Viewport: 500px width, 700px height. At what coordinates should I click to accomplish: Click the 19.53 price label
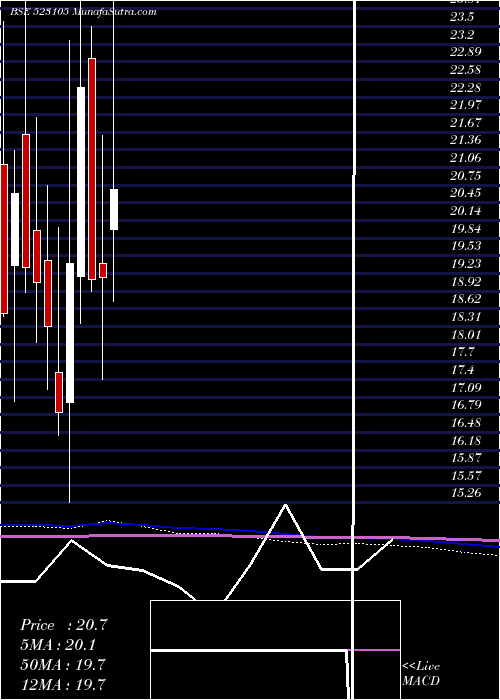[x=466, y=246]
